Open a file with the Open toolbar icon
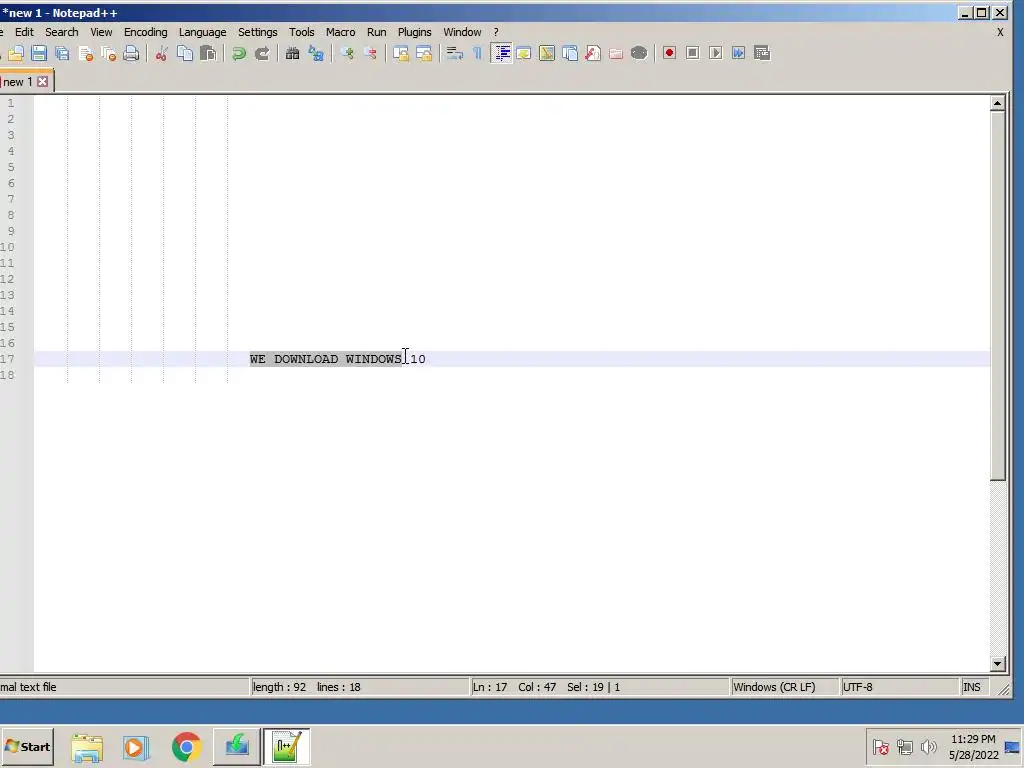The image size is (1024, 768). coord(16,54)
